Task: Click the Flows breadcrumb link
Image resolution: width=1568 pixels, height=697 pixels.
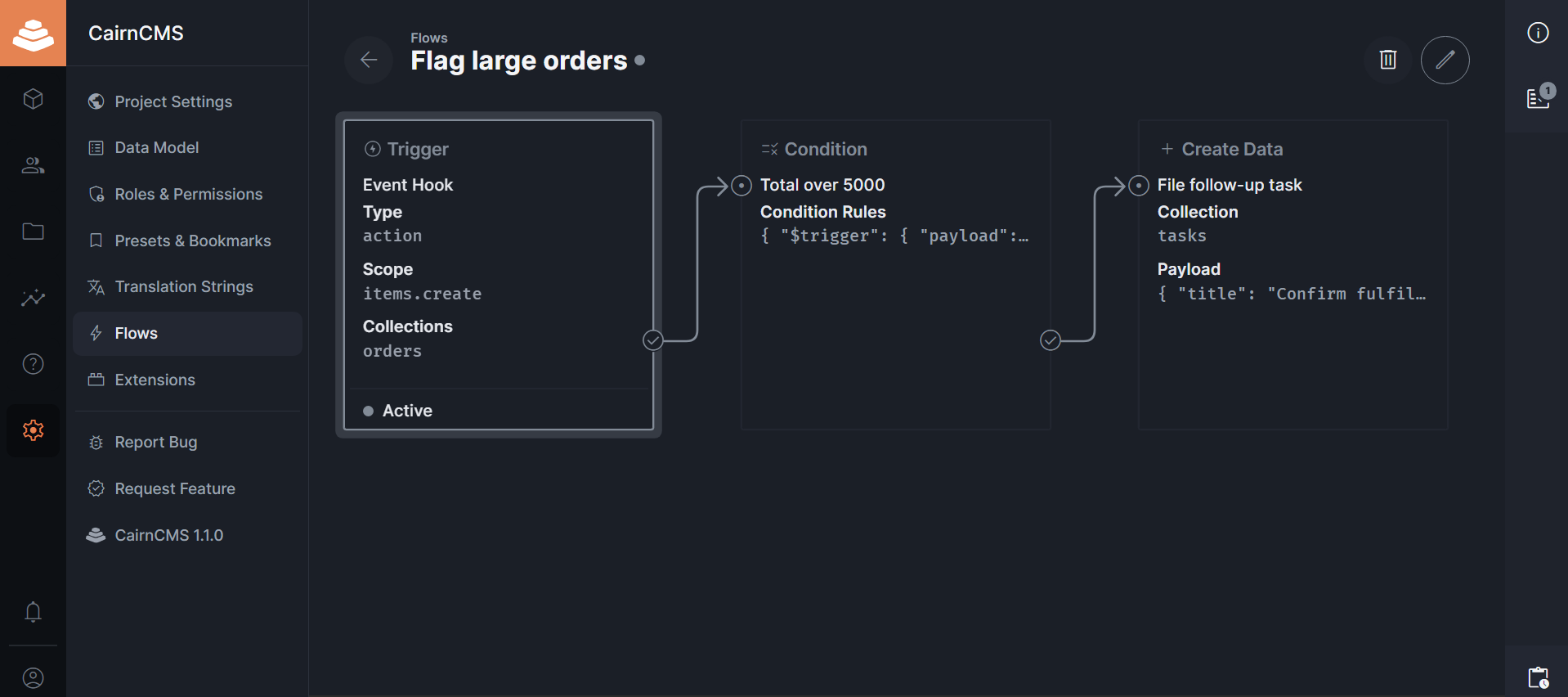Action: click(428, 38)
